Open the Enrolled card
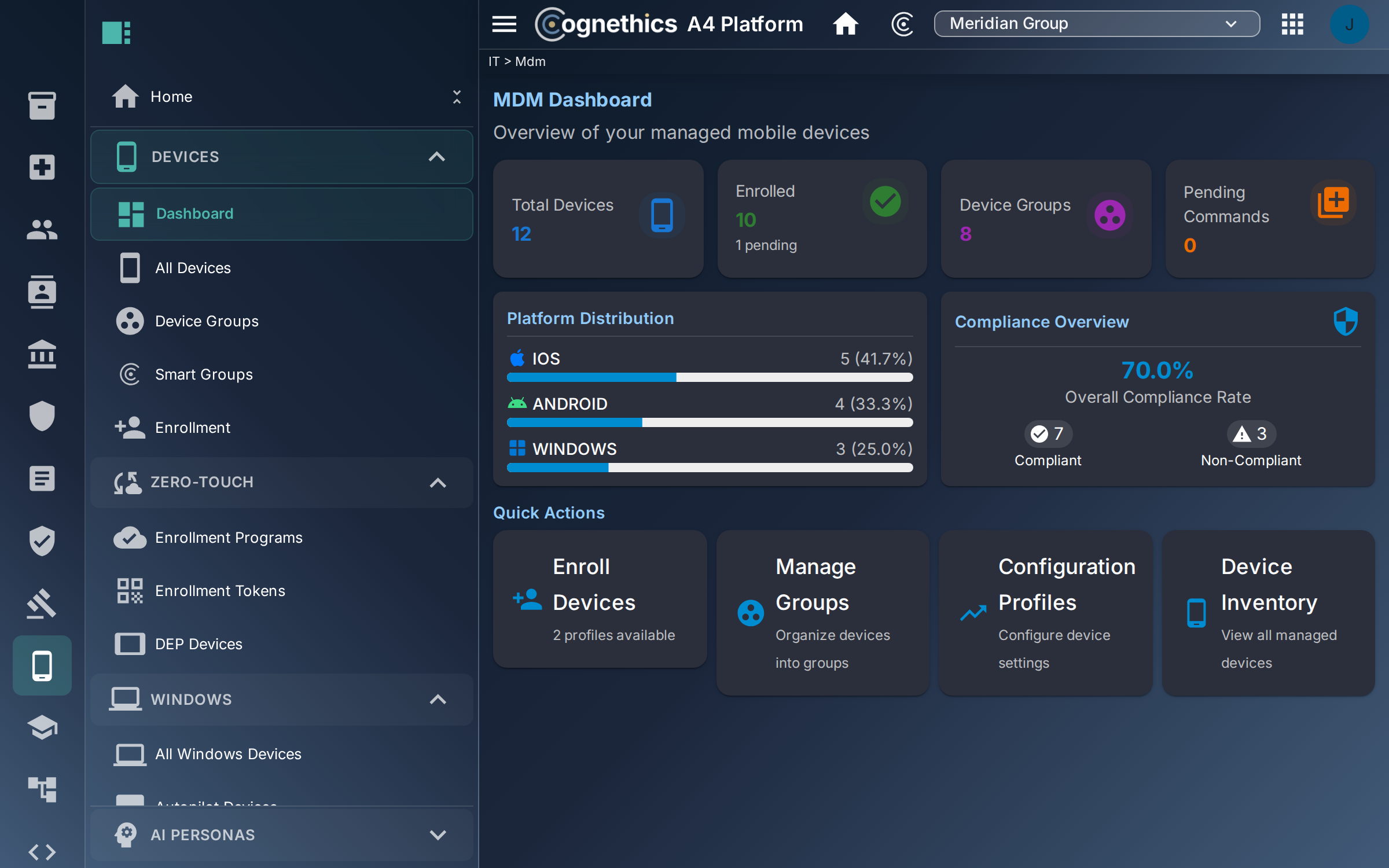This screenshot has height=868, width=1389. tap(822, 219)
